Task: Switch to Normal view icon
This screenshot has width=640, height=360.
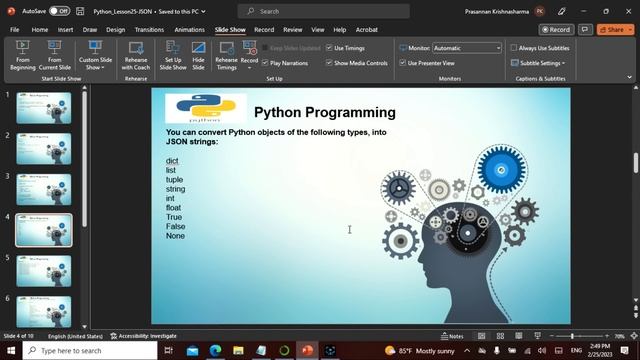Action: (x=482, y=336)
